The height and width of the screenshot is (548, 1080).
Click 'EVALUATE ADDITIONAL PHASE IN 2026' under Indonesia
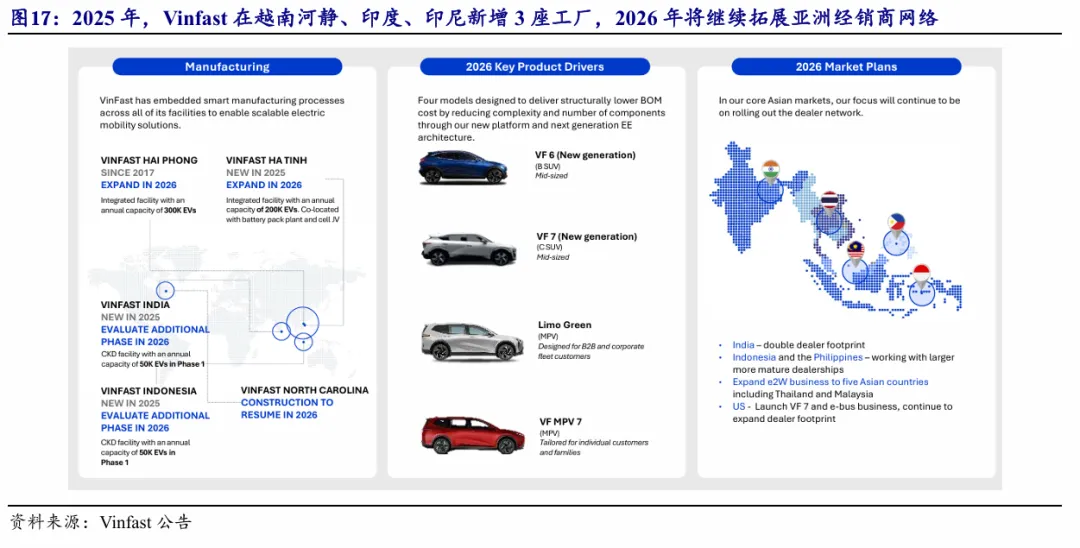pyautogui.click(x=155, y=422)
